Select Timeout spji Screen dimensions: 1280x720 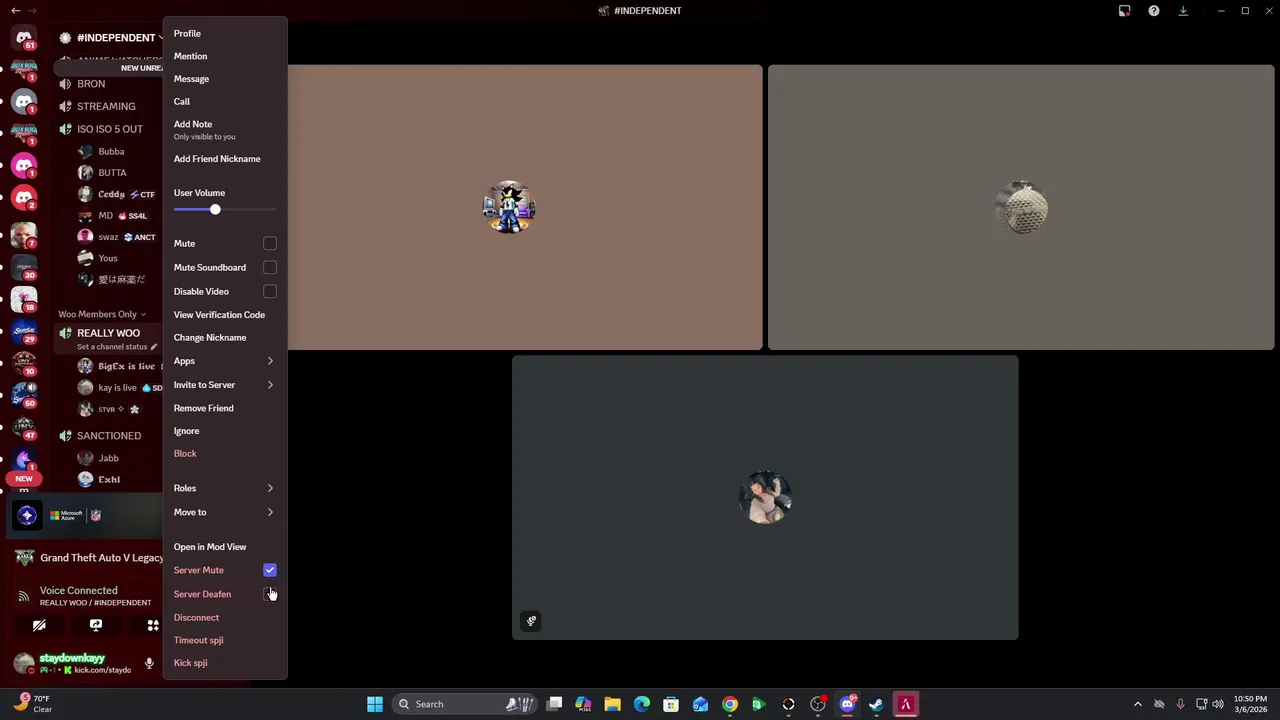coord(225,640)
